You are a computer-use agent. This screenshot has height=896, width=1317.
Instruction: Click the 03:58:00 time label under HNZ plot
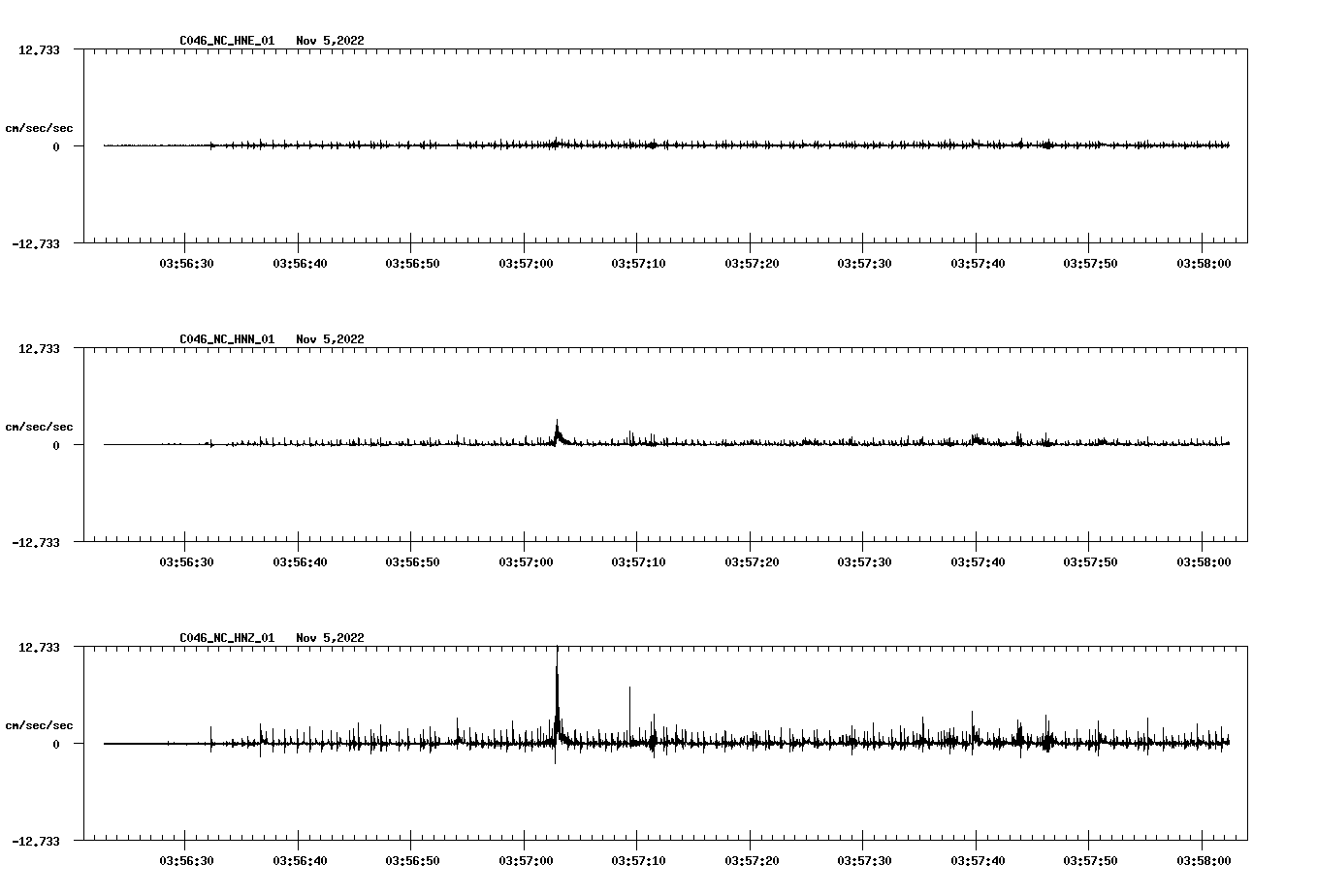[1204, 861]
